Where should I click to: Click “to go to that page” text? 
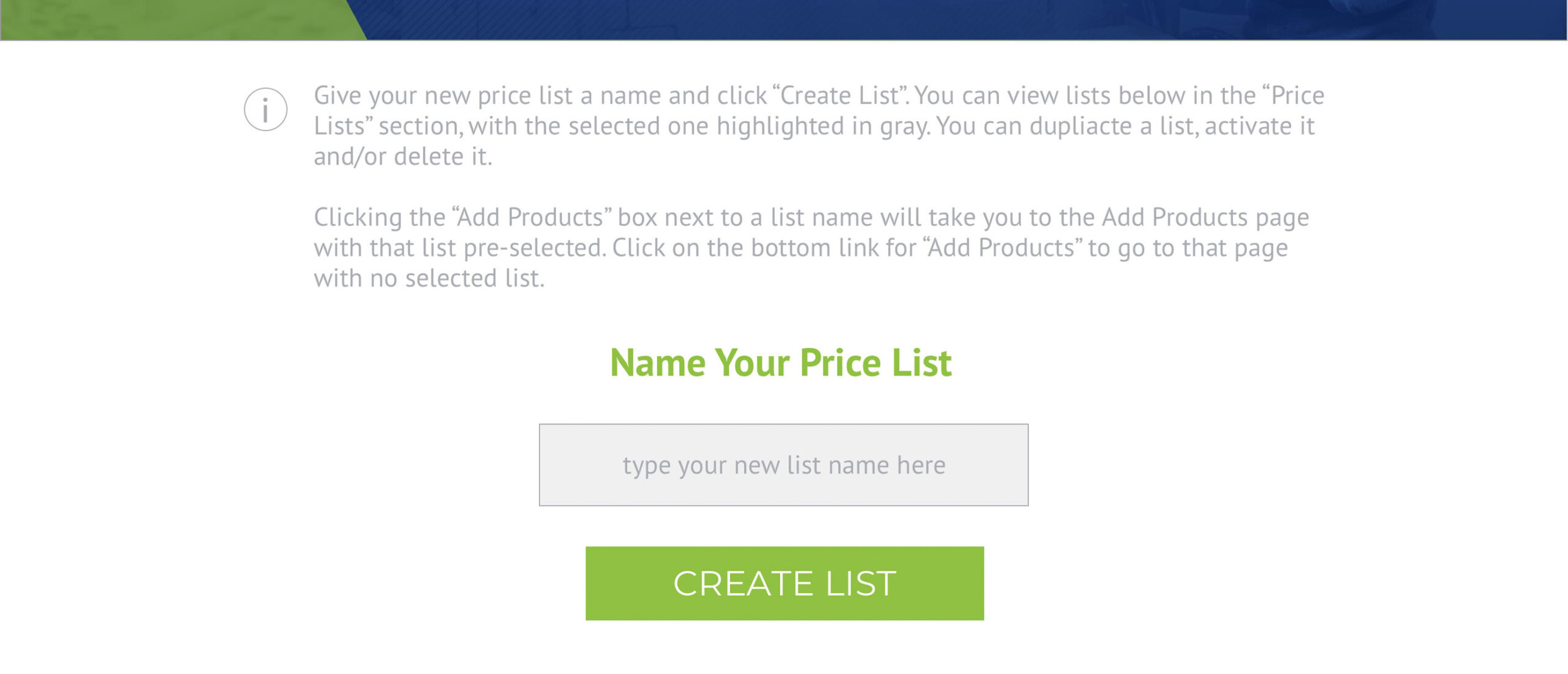(1188, 249)
